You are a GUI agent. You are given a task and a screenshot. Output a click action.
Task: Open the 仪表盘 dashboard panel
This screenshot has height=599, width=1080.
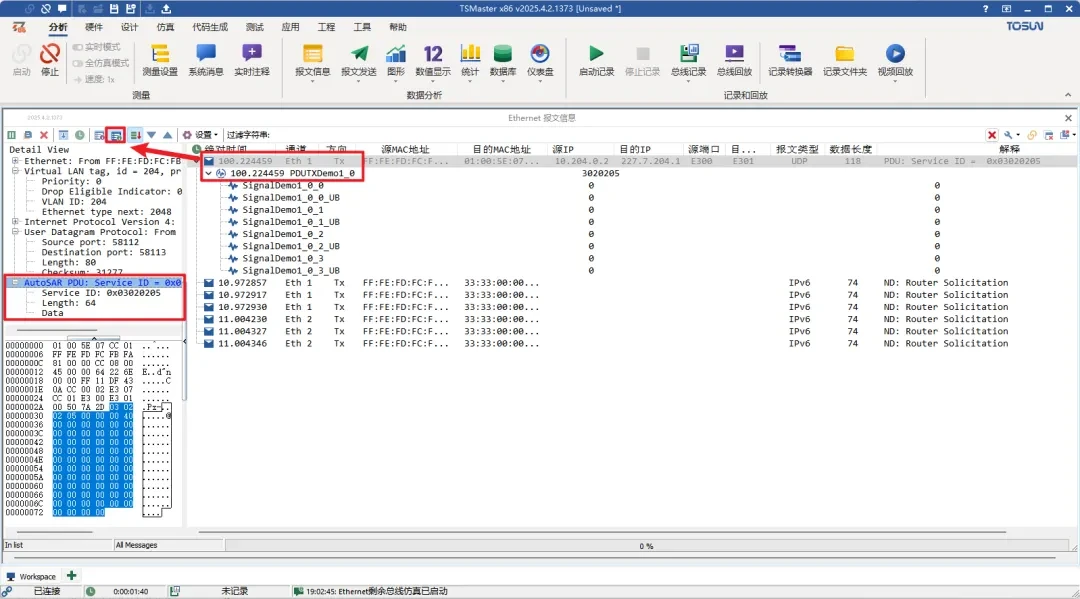click(x=540, y=58)
